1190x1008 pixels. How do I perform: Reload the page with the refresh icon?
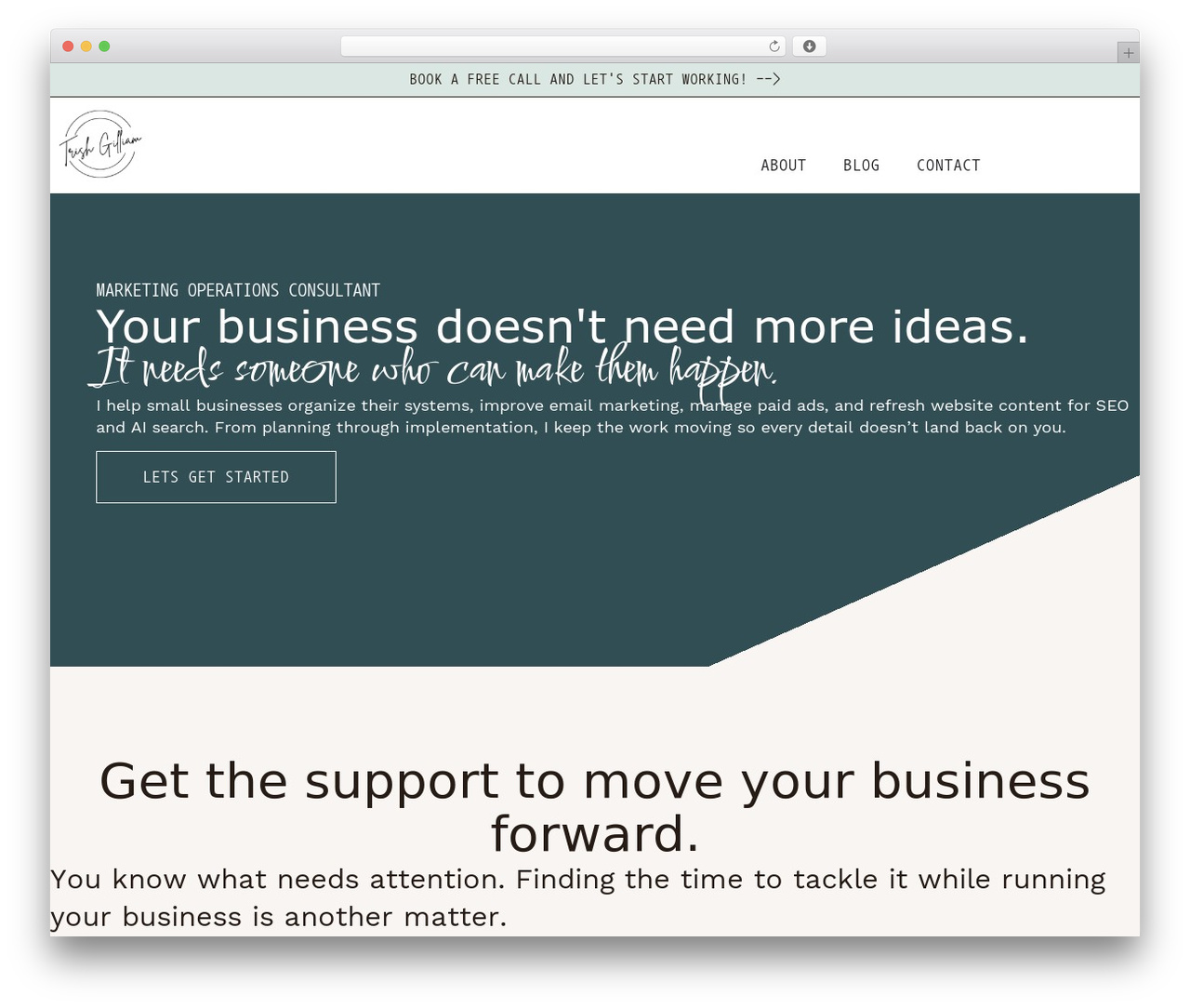click(774, 46)
